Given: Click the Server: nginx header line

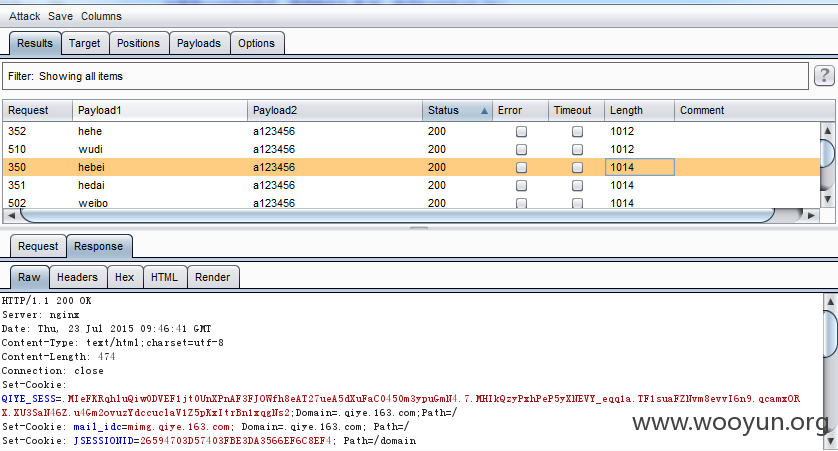Looking at the screenshot, I should pos(41,315).
